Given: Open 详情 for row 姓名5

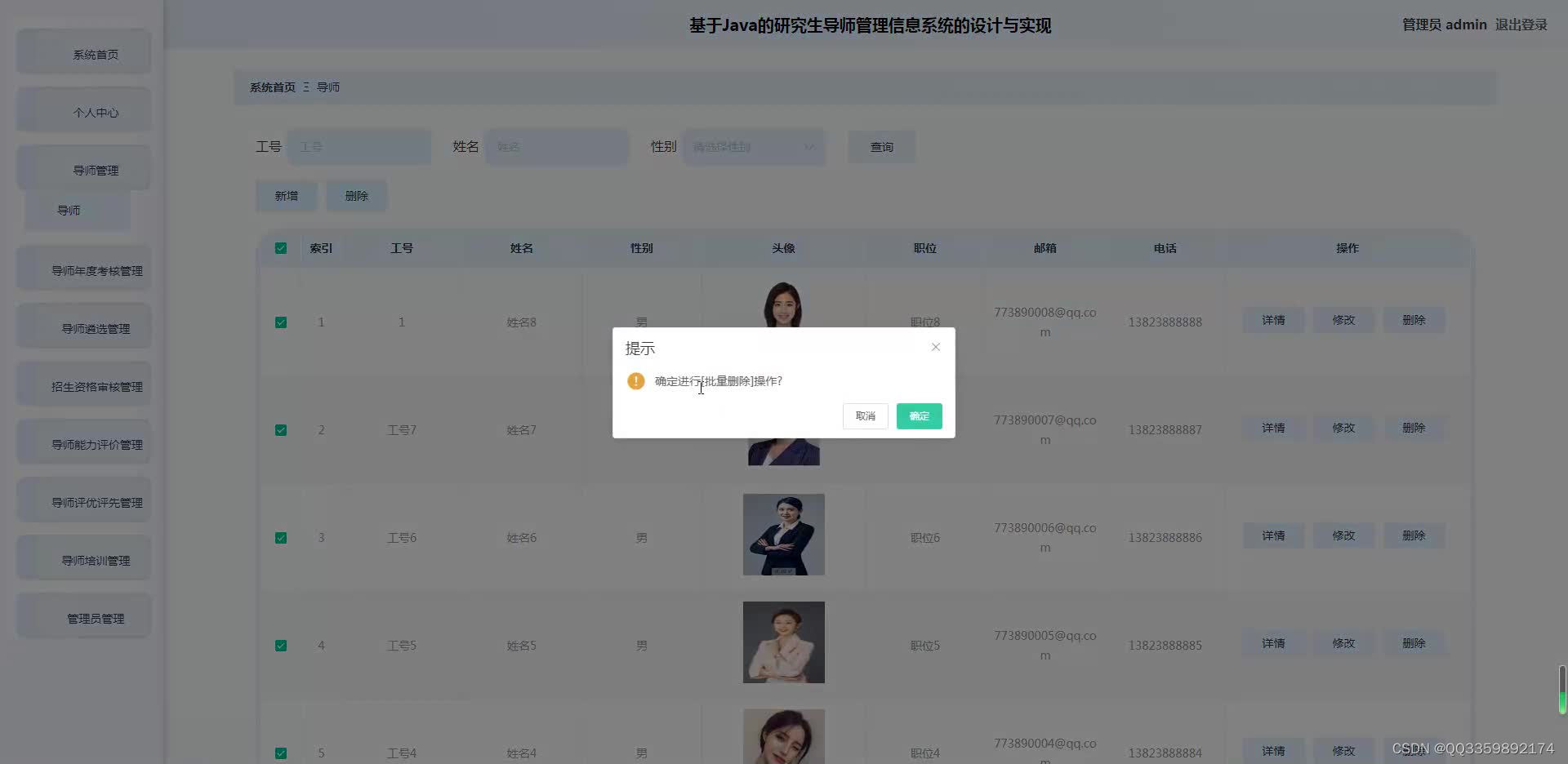Looking at the screenshot, I should click(x=1273, y=643).
